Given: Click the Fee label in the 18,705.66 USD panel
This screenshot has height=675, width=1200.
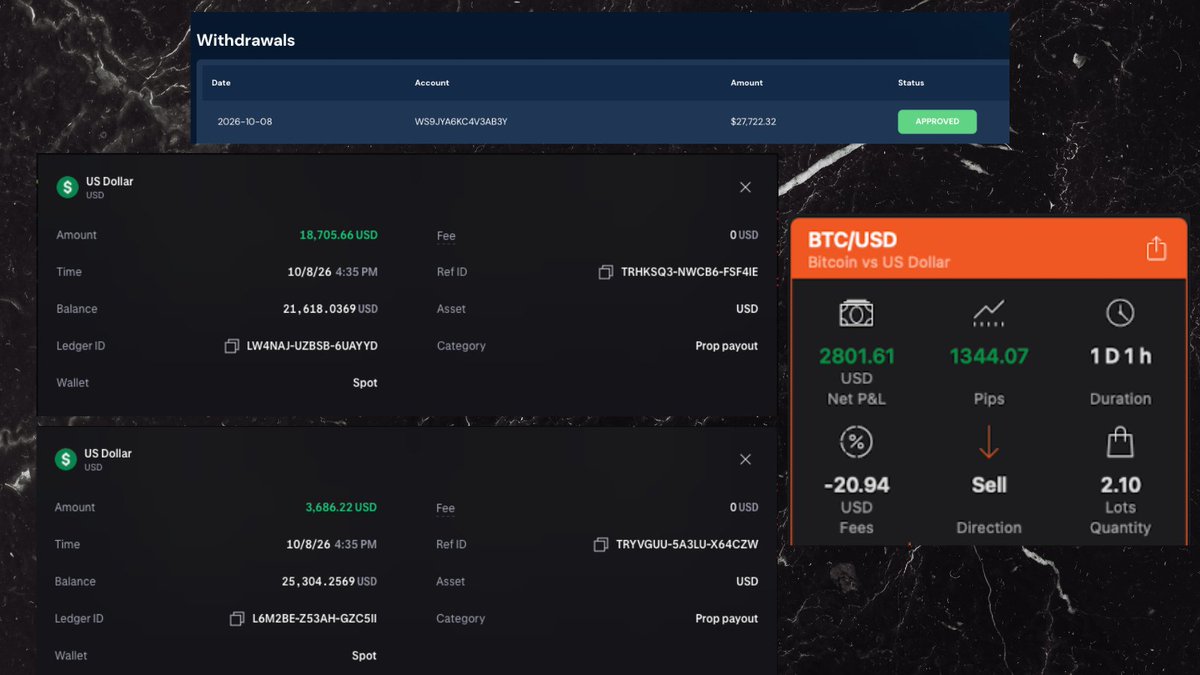Looking at the screenshot, I should coord(446,236).
